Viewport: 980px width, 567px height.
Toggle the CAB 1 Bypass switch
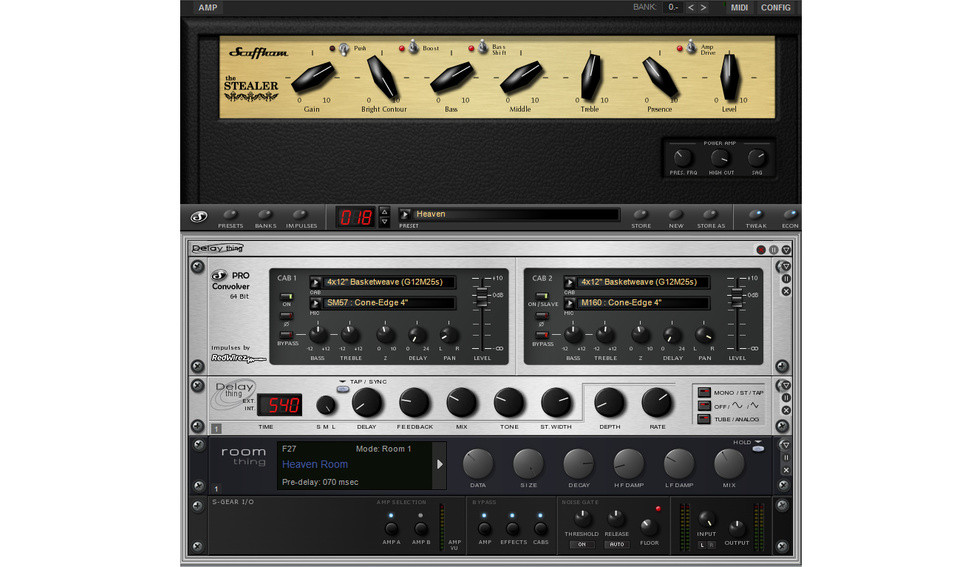[x=286, y=335]
